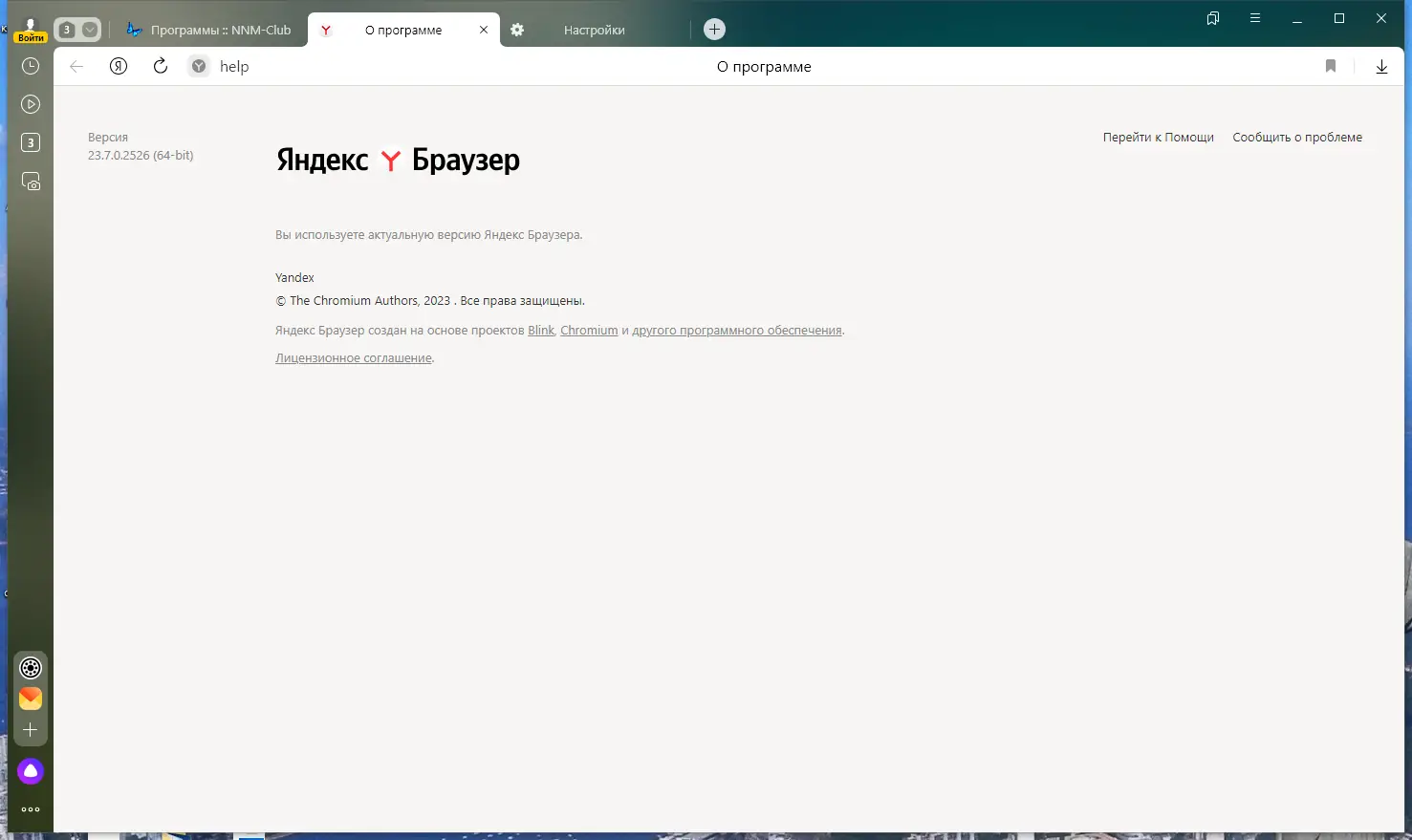Viewport: 1412px width, 840px height.
Task: Bookmark this page with the flag icon
Action: (x=1331, y=66)
